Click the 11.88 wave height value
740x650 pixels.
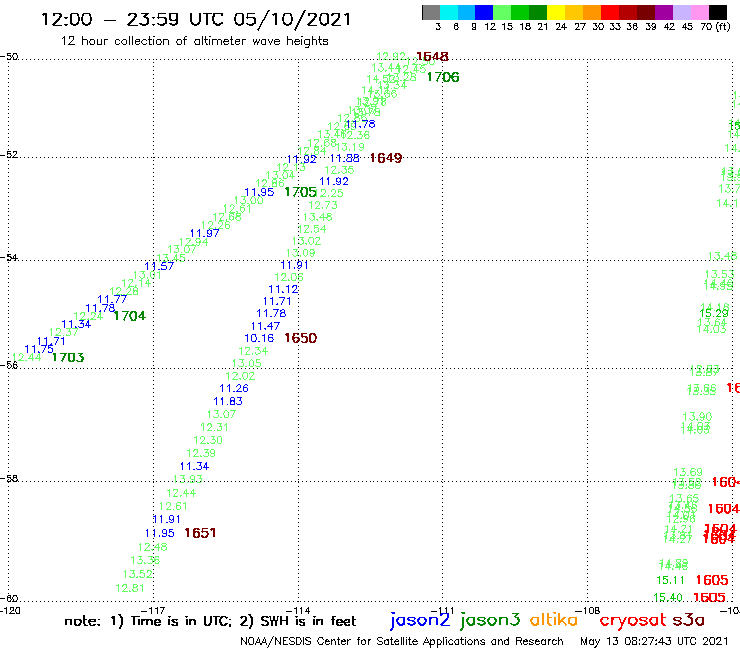point(345,159)
